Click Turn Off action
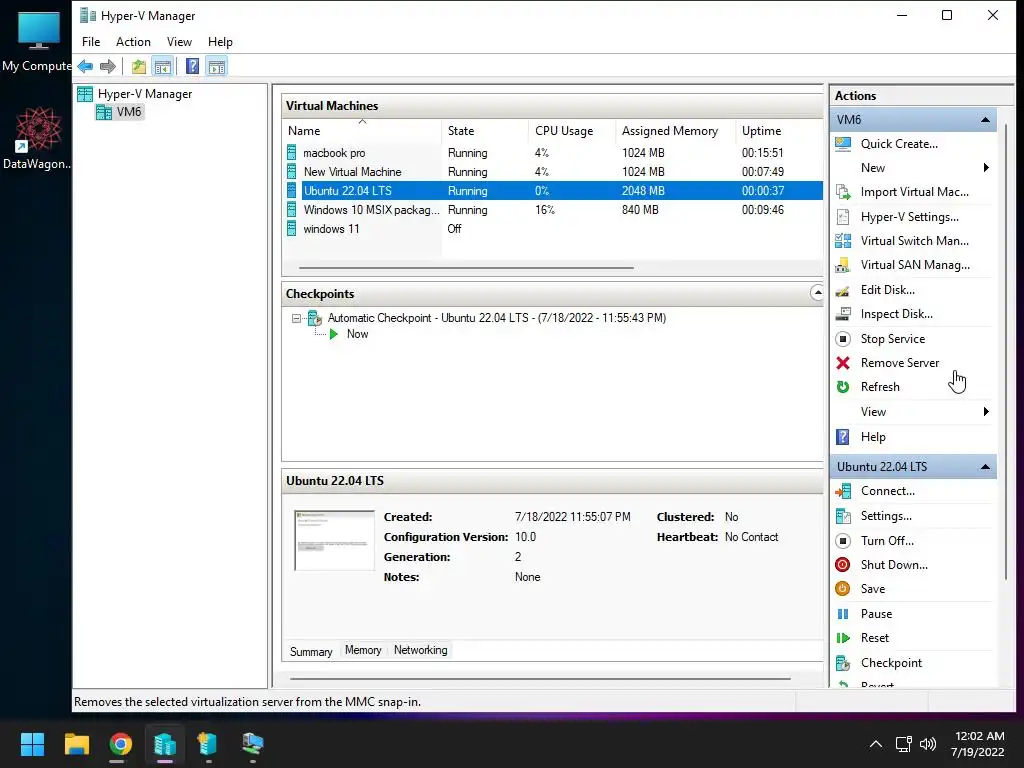The width and height of the screenshot is (1024, 768). tap(887, 541)
